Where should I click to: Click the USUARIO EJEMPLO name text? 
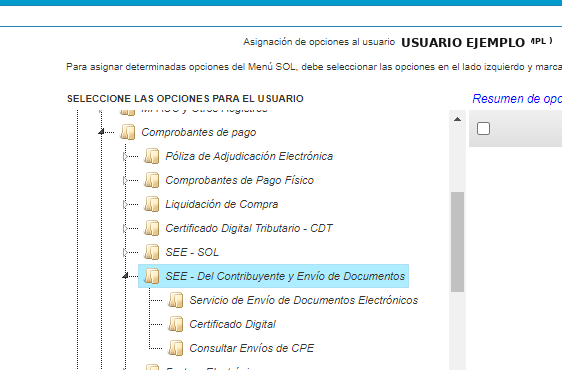[x=463, y=43]
